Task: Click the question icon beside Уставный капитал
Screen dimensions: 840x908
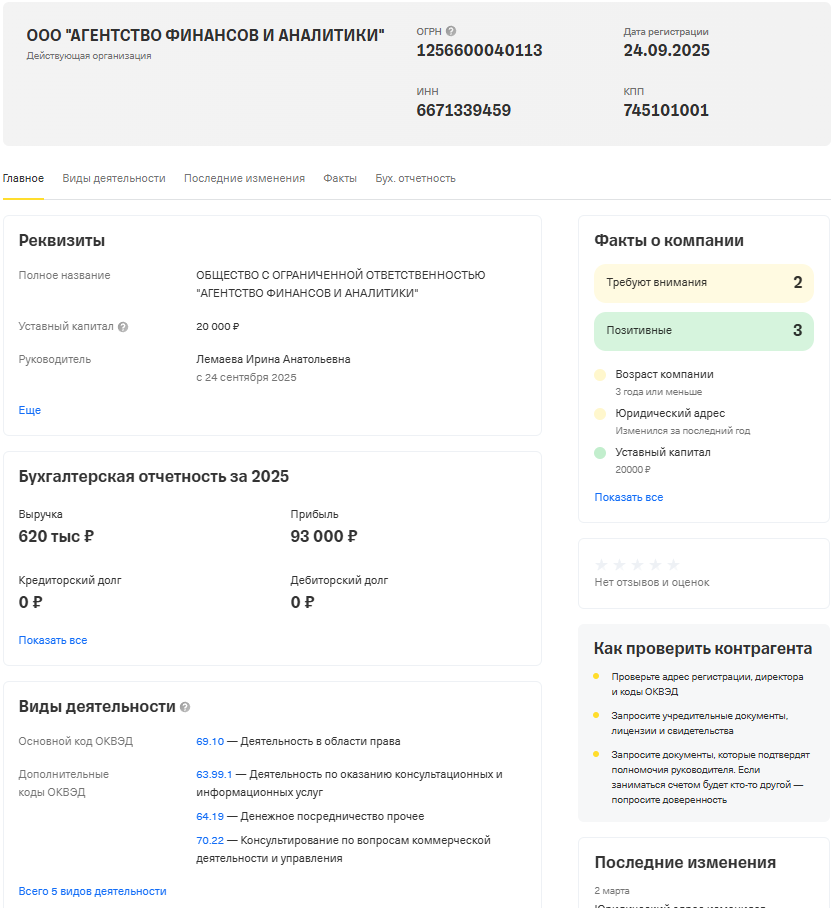Action: pos(123,327)
